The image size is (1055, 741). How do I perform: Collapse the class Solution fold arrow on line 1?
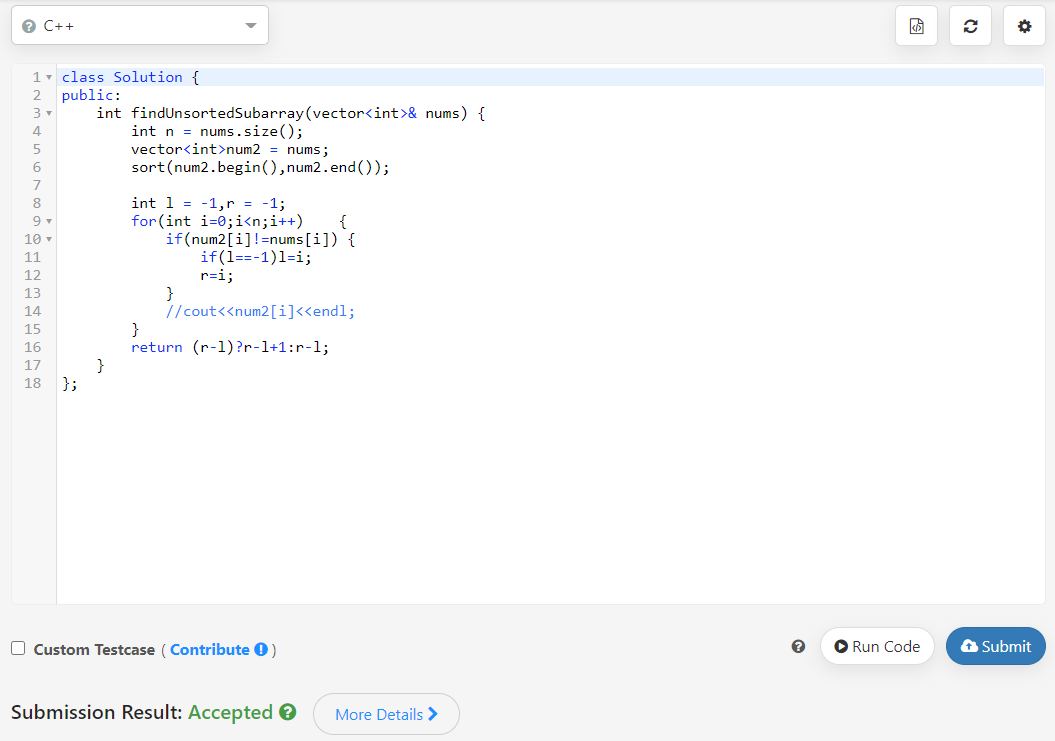(49, 77)
